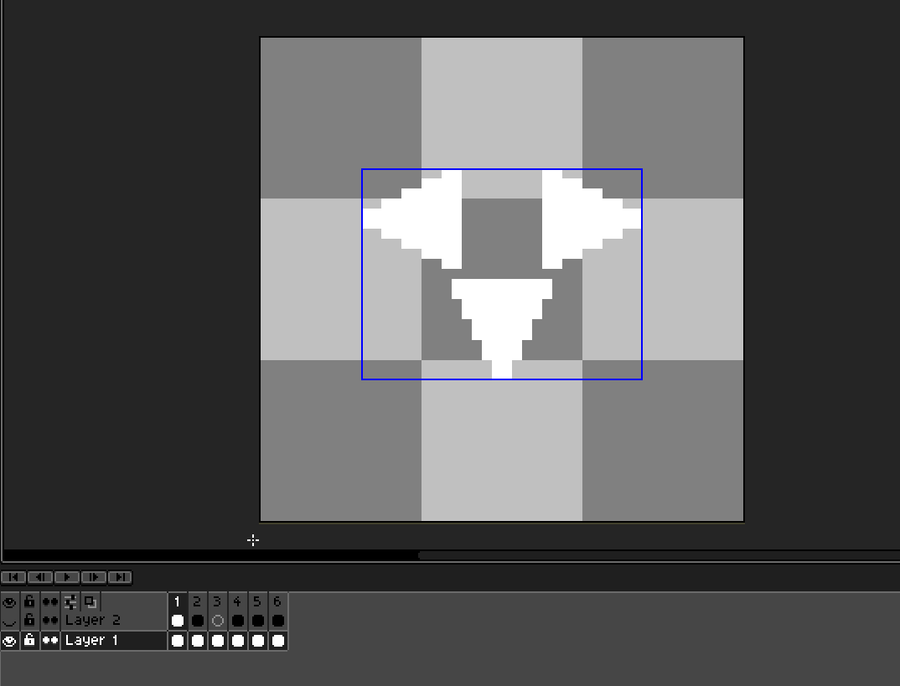Toggle lock on Layer 2
Viewport: 900px width, 686px height.
click(x=29, y=621)
